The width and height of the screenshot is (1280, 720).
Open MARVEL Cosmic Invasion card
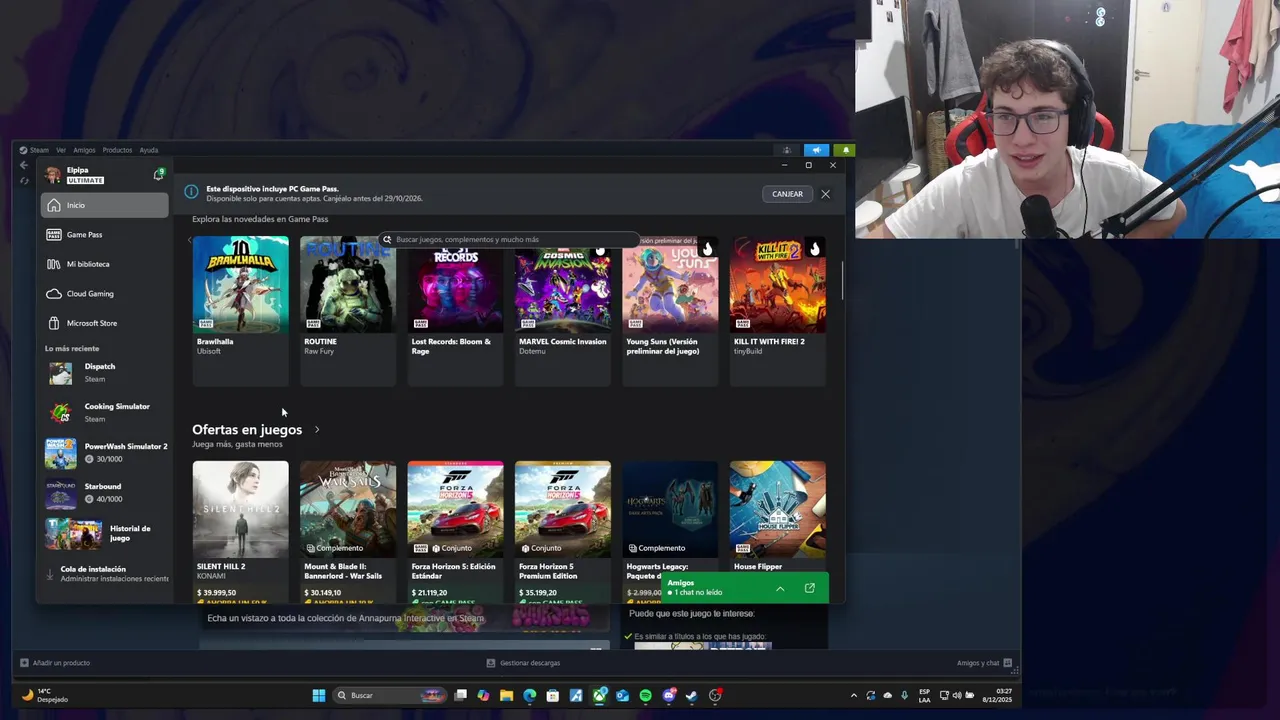tap(563, 310)
